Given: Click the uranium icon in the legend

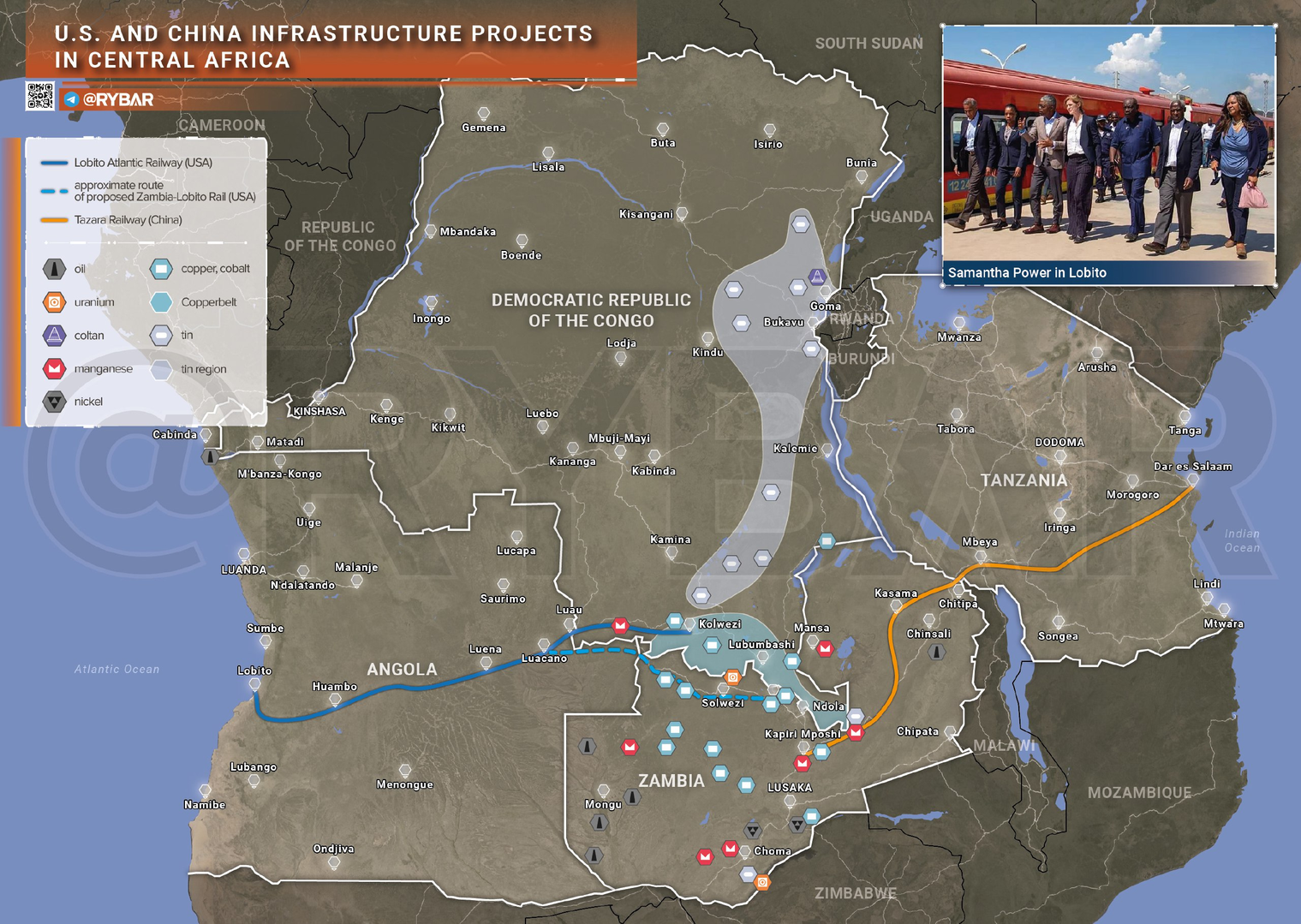Looking at the screenshot, I should (54, 302).
